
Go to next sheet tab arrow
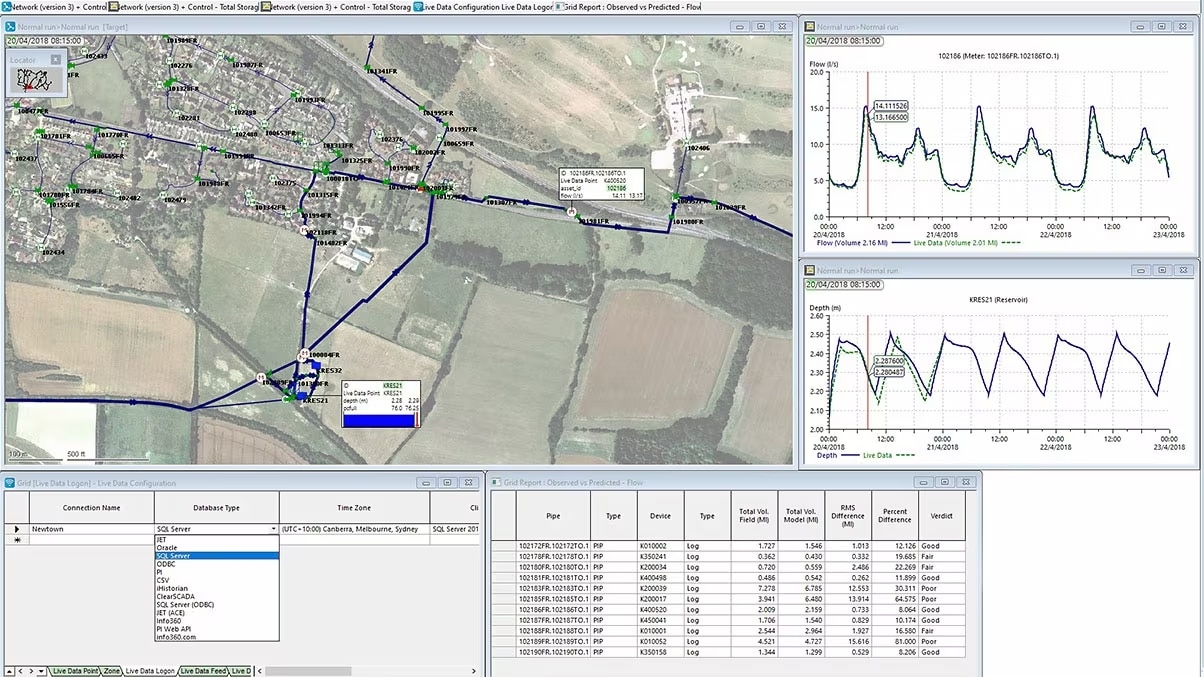(x=31, y=671)
